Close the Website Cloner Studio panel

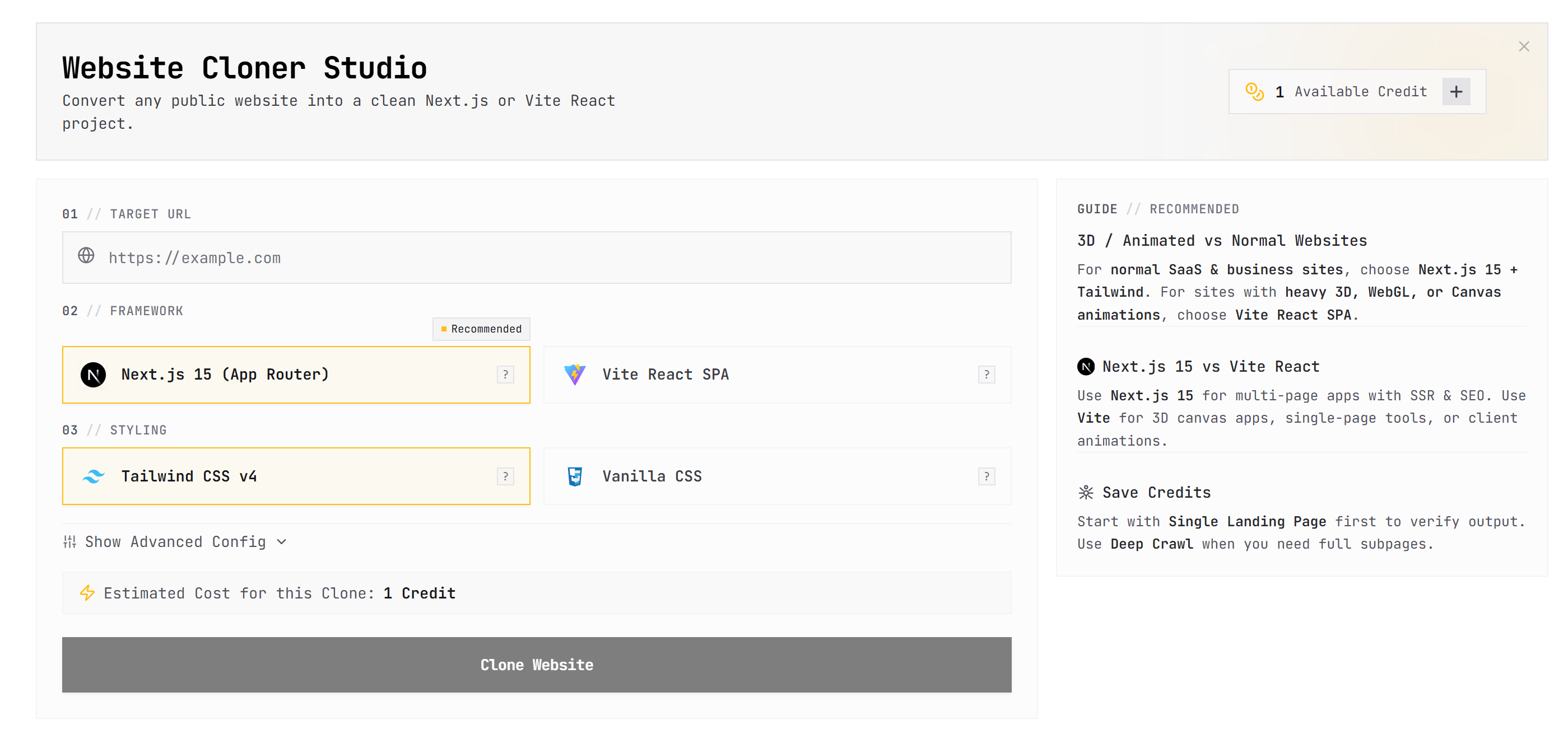(x=1524, y=46)
